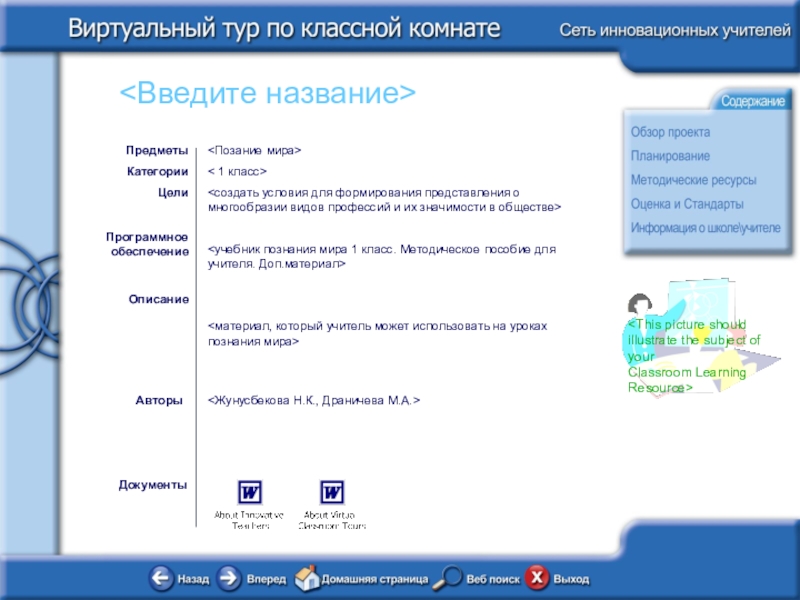Click the Вперед forward arrow icon
The height and width of the screenshot is (600, 800).
tap(229, 578)
